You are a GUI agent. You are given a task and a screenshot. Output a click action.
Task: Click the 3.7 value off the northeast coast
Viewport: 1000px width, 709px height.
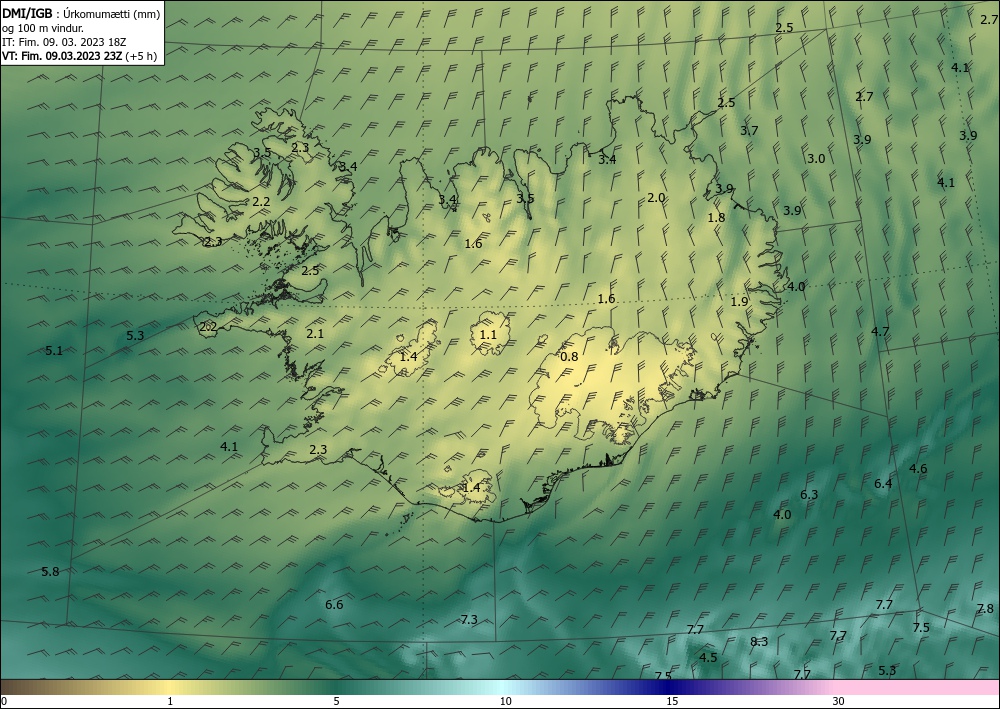tap(749, 130)
